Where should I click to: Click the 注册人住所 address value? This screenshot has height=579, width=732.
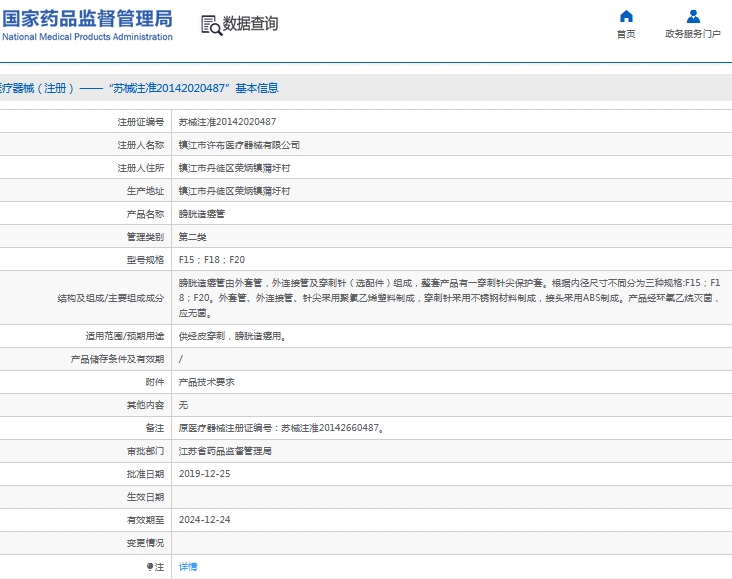tap(234, 168)
